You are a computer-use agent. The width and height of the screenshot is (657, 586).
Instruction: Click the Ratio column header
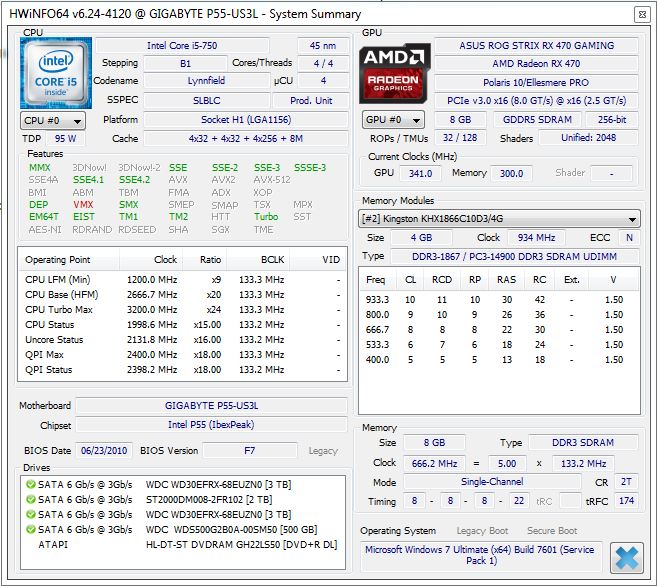[x=205, y=260]
